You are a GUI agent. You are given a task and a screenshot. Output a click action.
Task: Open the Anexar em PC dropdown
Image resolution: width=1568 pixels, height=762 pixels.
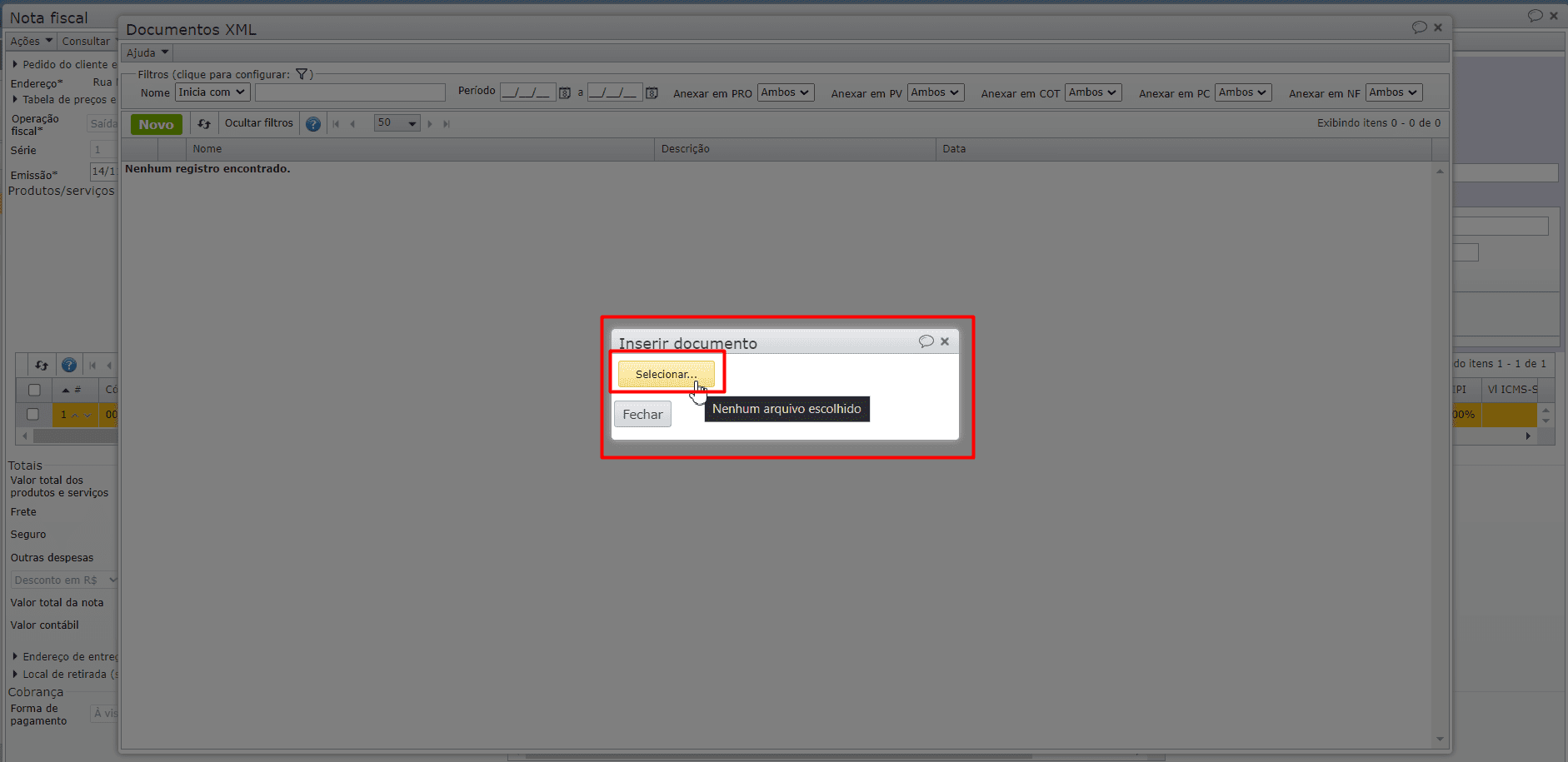coord(1243,92)
